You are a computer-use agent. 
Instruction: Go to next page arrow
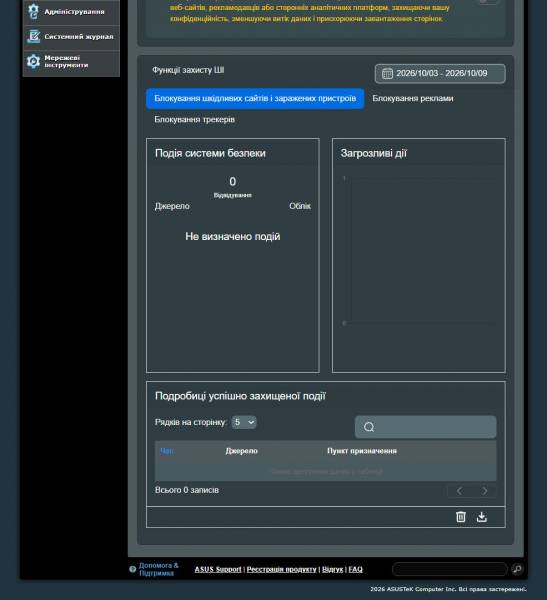484,491
